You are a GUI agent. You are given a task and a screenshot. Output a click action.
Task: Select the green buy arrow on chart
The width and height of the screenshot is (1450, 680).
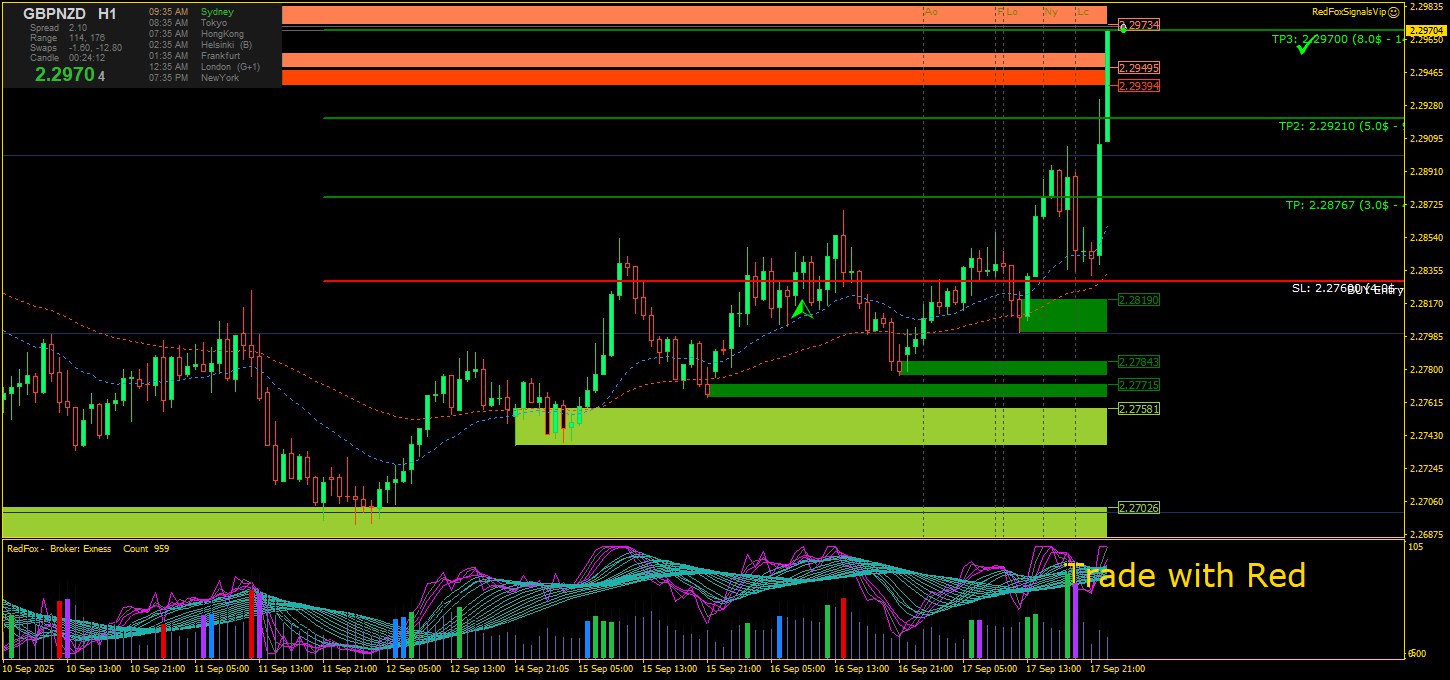[x=801, y=310]
